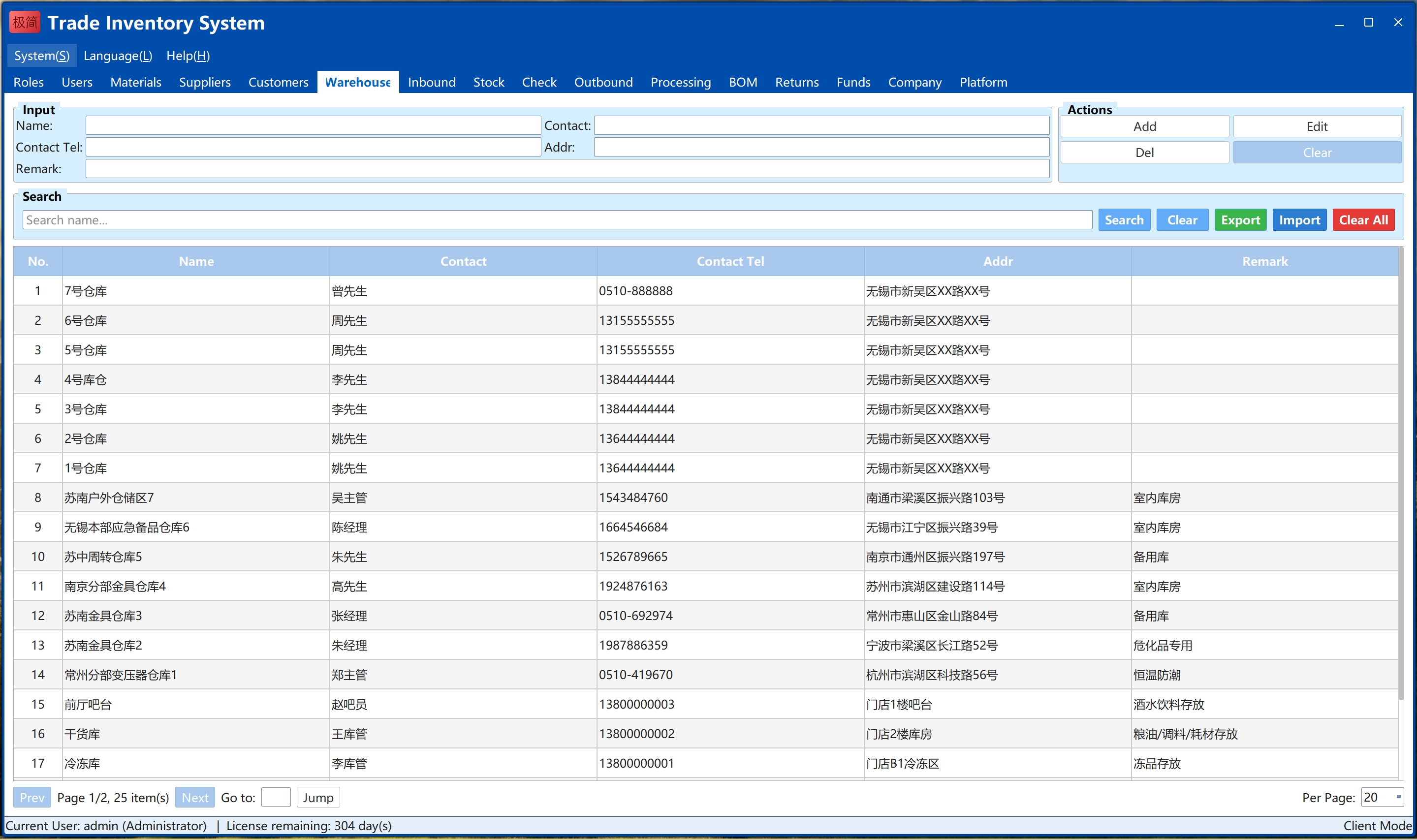This screenshot has height=840, width=1417.
Task: Switch to the Materials tab
Action: [136, 82]
